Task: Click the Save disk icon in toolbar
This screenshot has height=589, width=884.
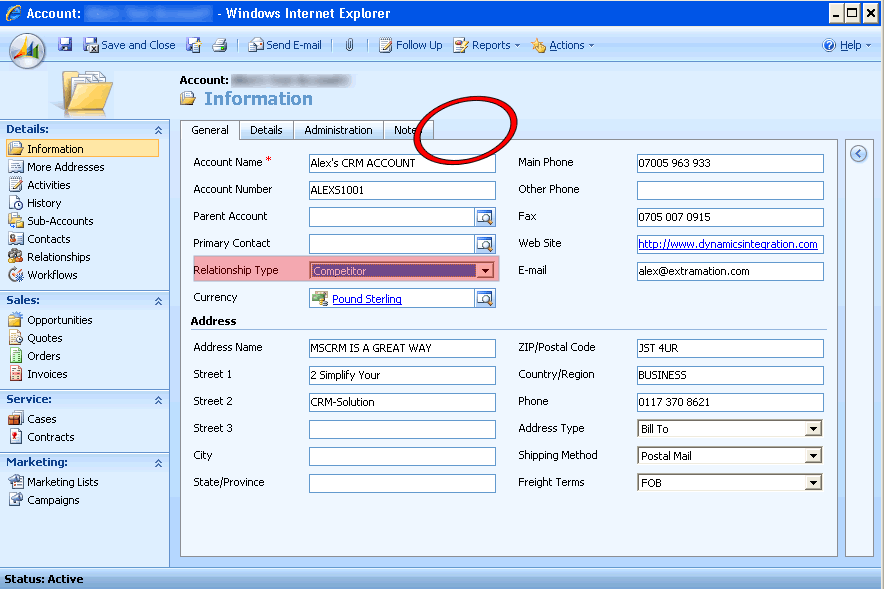Action: coord(65,45)
